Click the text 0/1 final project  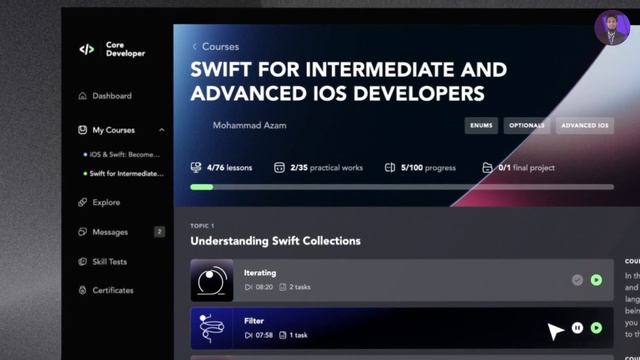tap(527, 168)
